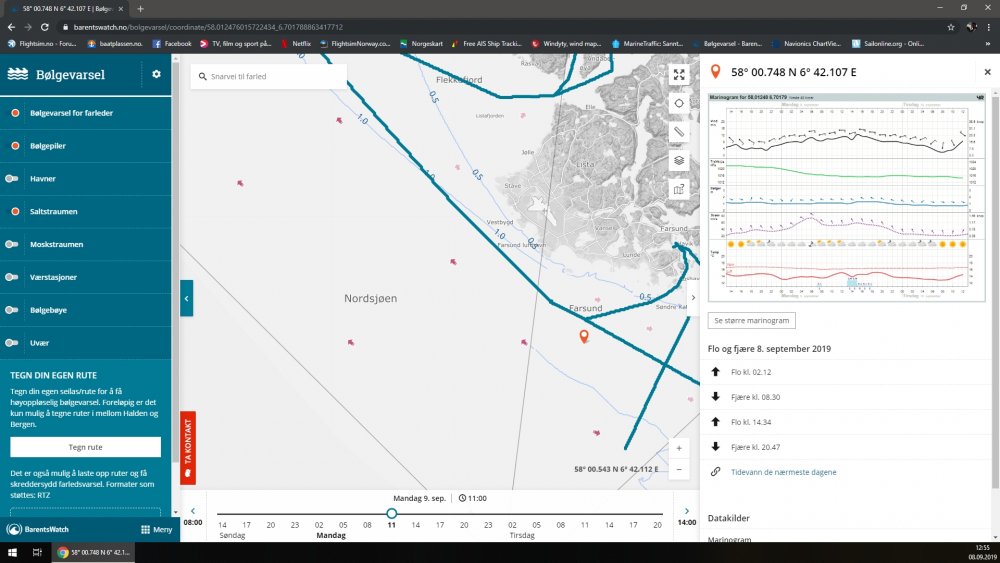The height and width of the screenshot is (563, 1000).
Task: Step timeline forward with right arrow
Action: tap(687, 511)
